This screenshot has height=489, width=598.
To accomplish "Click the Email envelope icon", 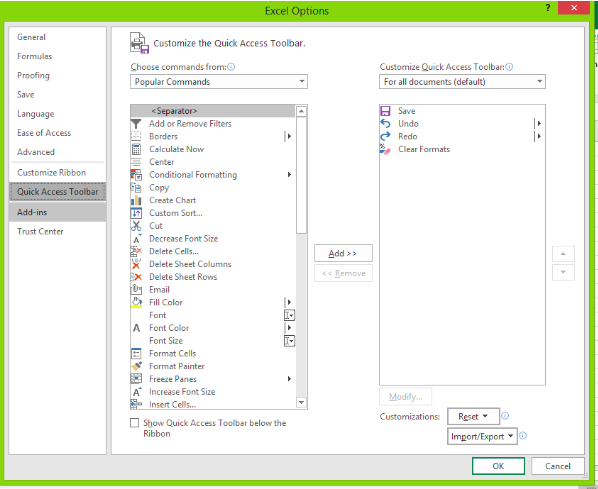I will point(136,290).
